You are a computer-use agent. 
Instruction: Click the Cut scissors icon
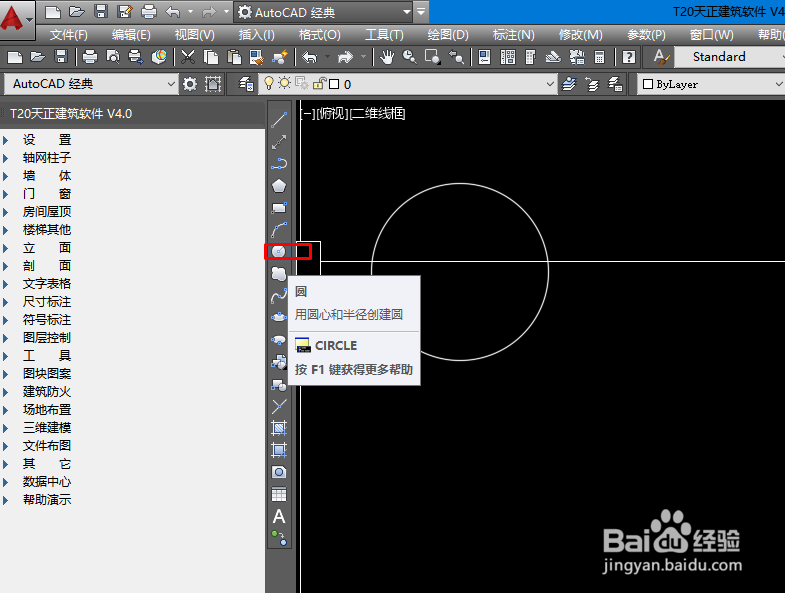(x=188, y=57)
